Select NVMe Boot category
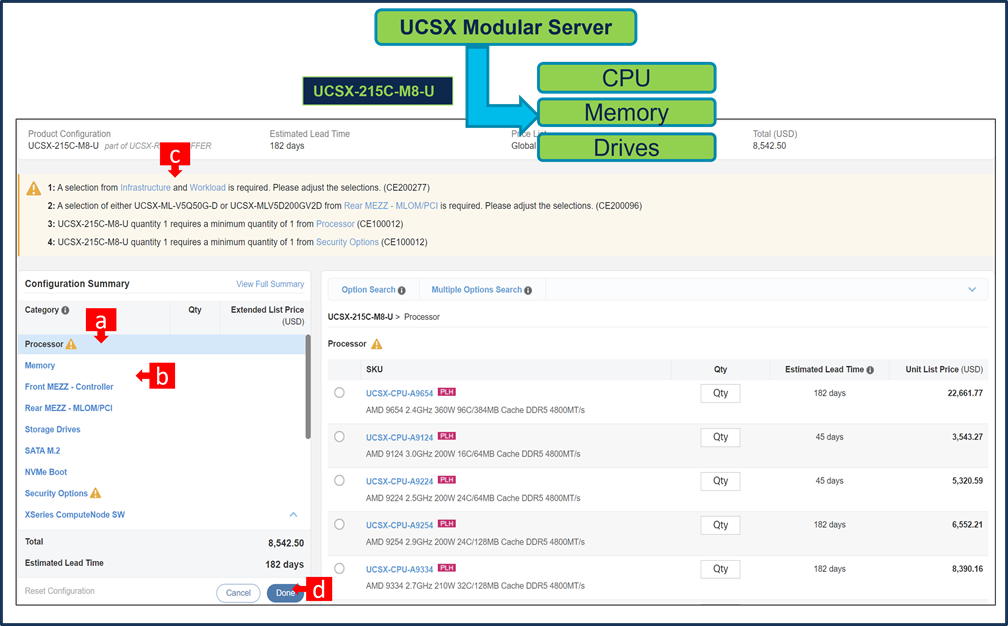This screenshot has width=1008, height=626. tap(46, 472)
